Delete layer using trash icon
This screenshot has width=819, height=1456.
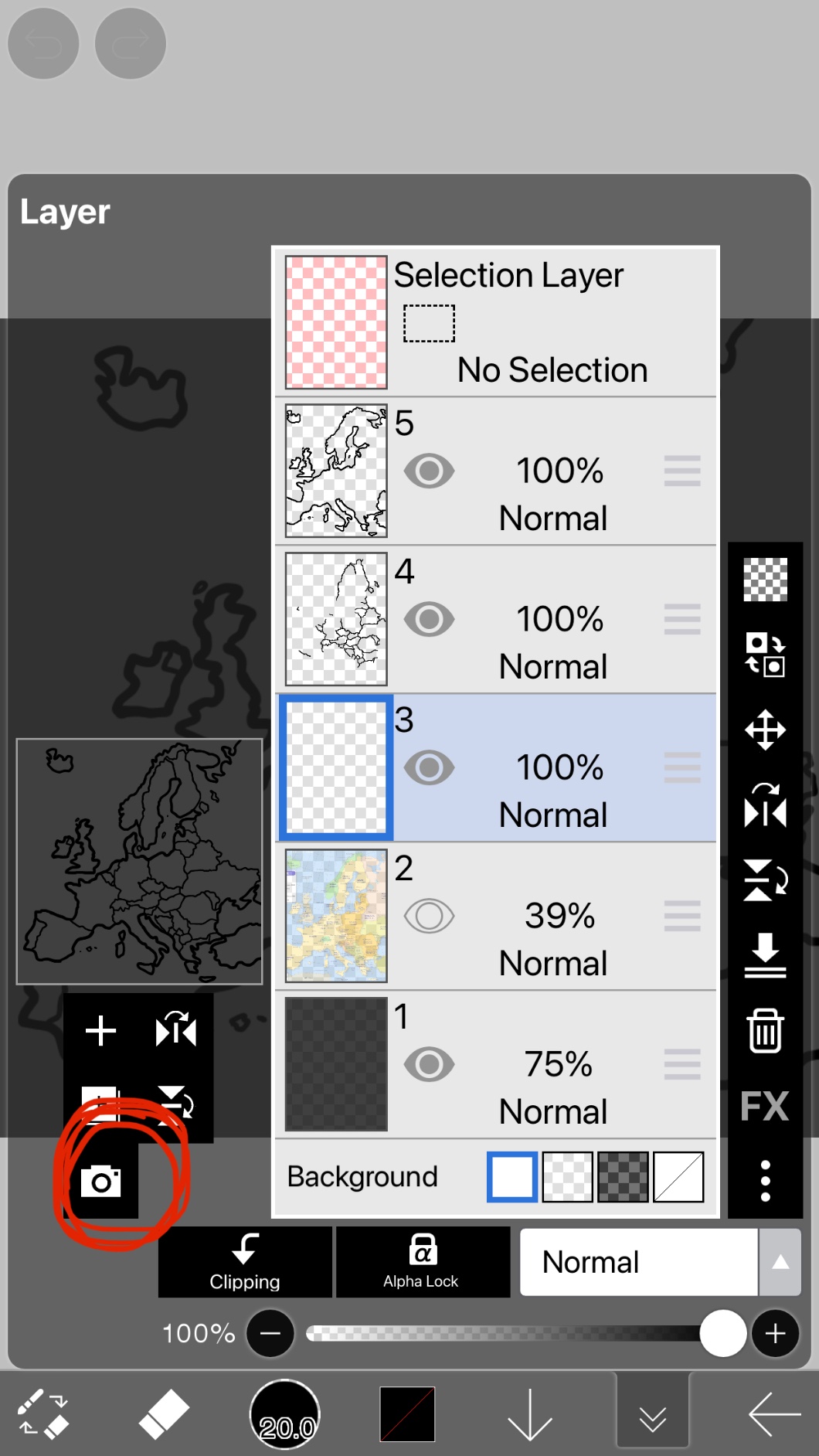tap(765, 1031)
